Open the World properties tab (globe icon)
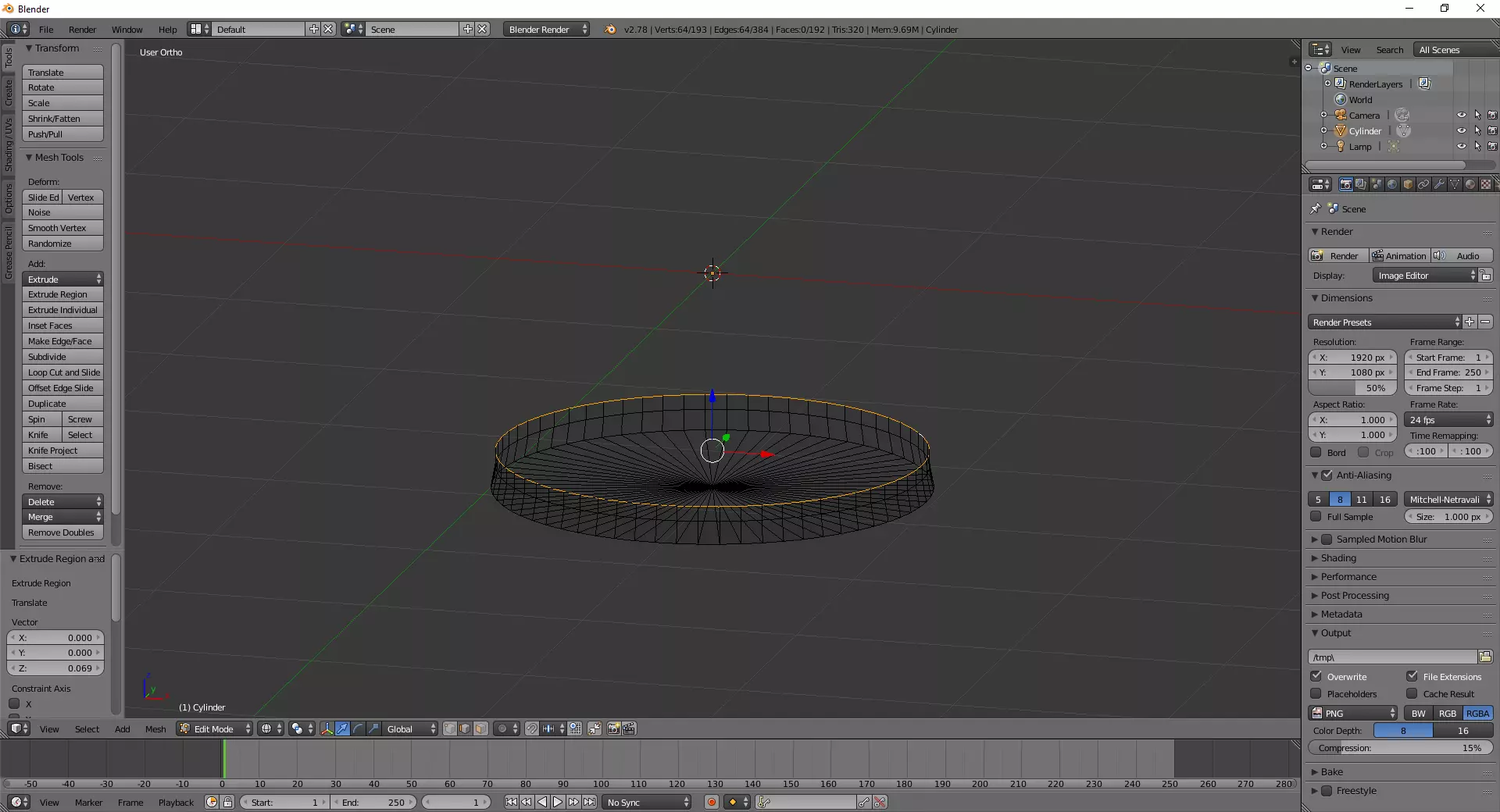The width and height of the screenshot is (1500, 812). pos(1392,185)
